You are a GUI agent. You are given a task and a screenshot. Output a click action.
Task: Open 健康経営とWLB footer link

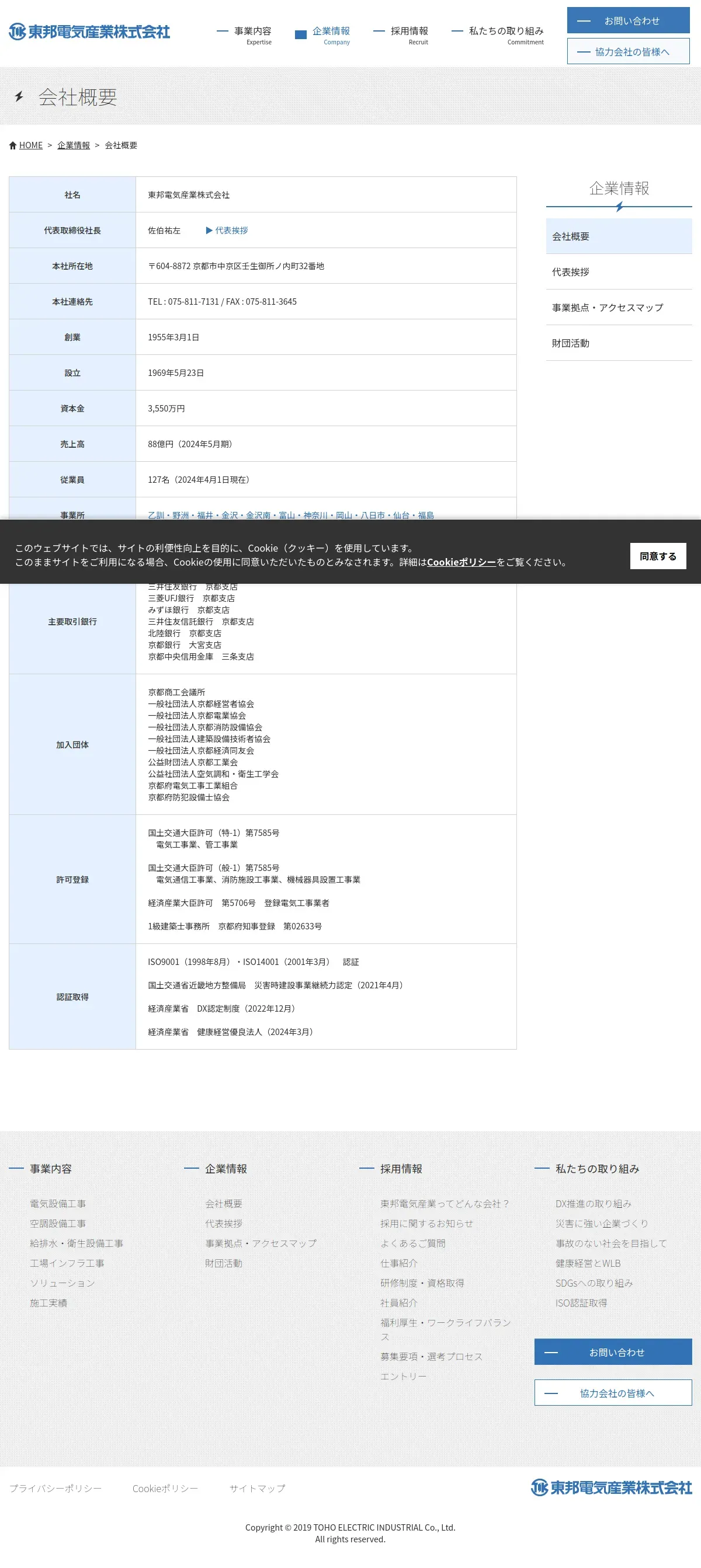coord(588,1263)
